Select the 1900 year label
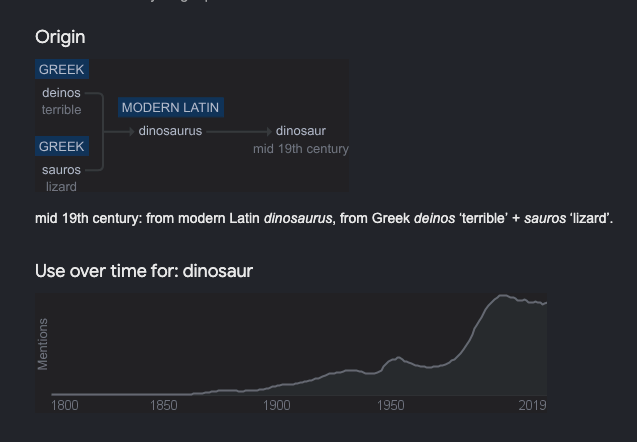Image resolution: width=637 pixels, height=442 pixels. [277, 405]
